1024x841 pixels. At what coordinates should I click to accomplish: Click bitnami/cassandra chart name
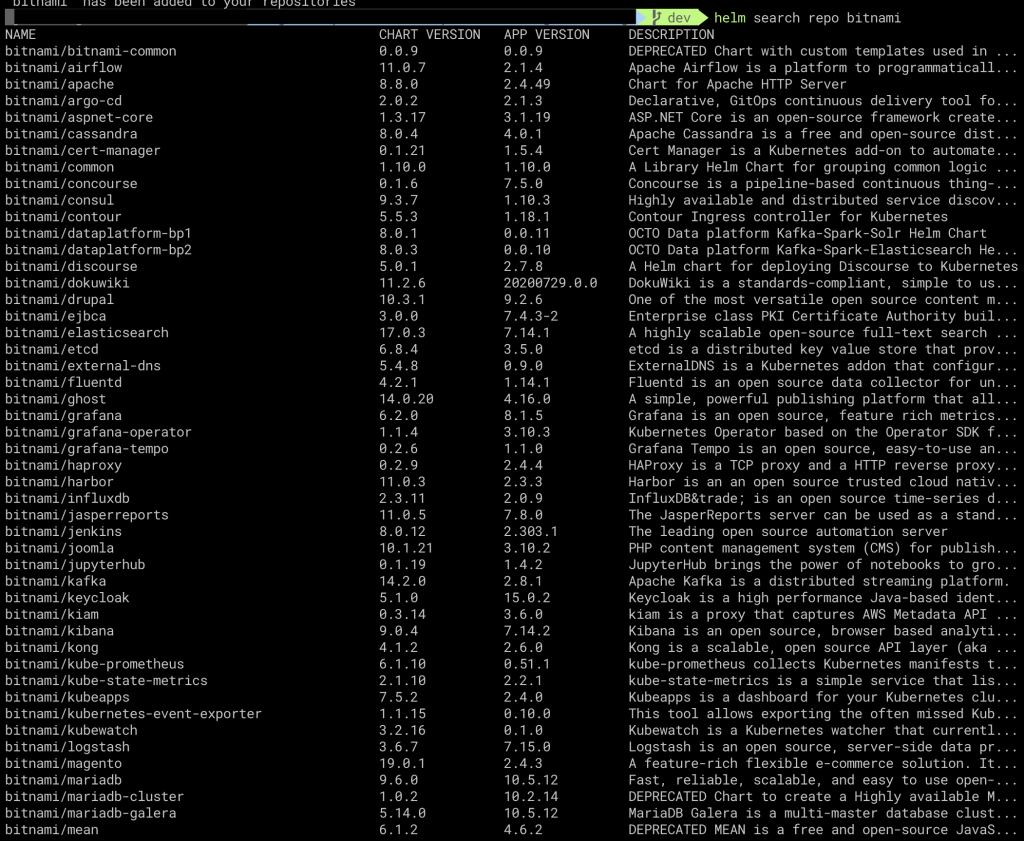pos(71,134)
